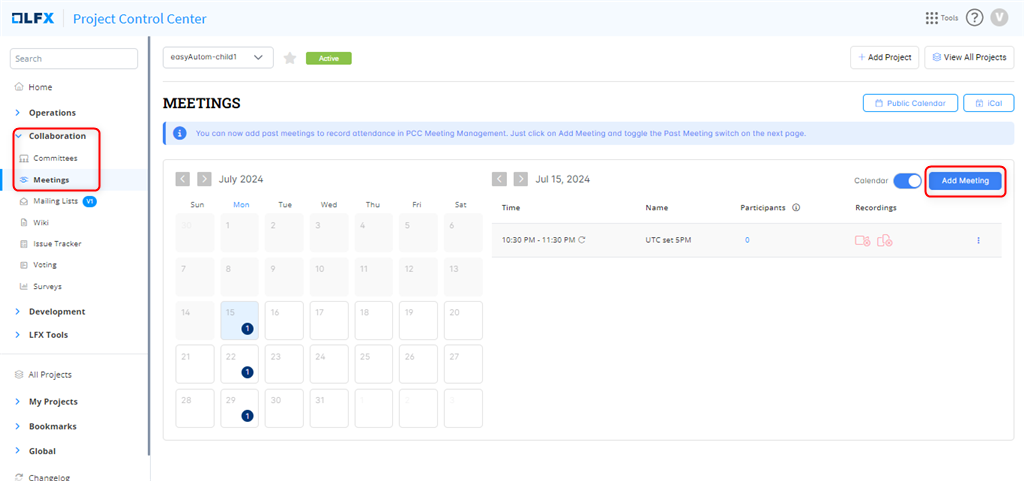The width and height of the screenshot is (1024, 481).
Task: Click the Add Meeting button
Action: pos(965,181)
